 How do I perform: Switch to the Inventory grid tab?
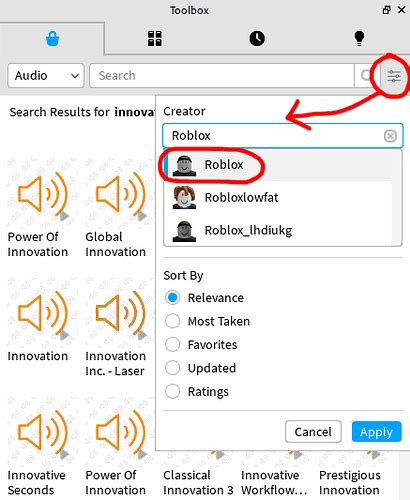click(155, 38)
